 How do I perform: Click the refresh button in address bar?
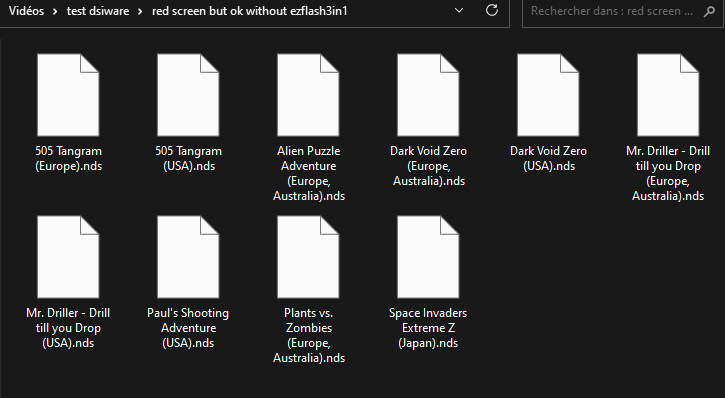pos(492,10)
